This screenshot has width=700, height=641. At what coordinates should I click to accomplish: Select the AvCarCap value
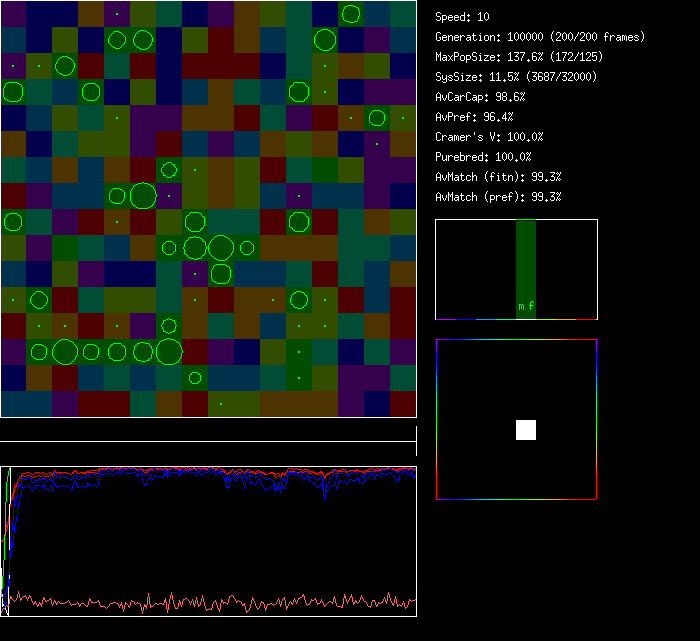pyautogui.click(x=481, y=97)
